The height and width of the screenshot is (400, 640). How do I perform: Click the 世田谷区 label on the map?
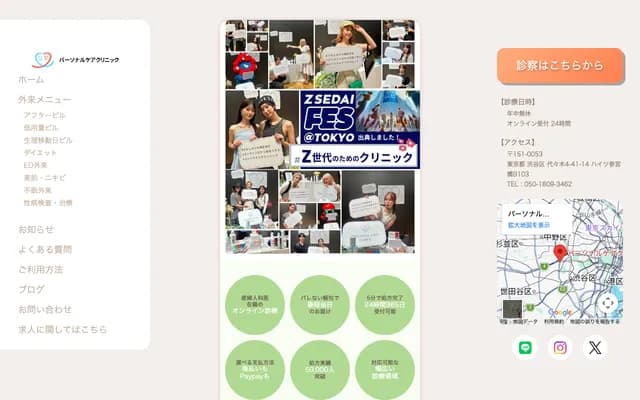(x=516, y=291)
